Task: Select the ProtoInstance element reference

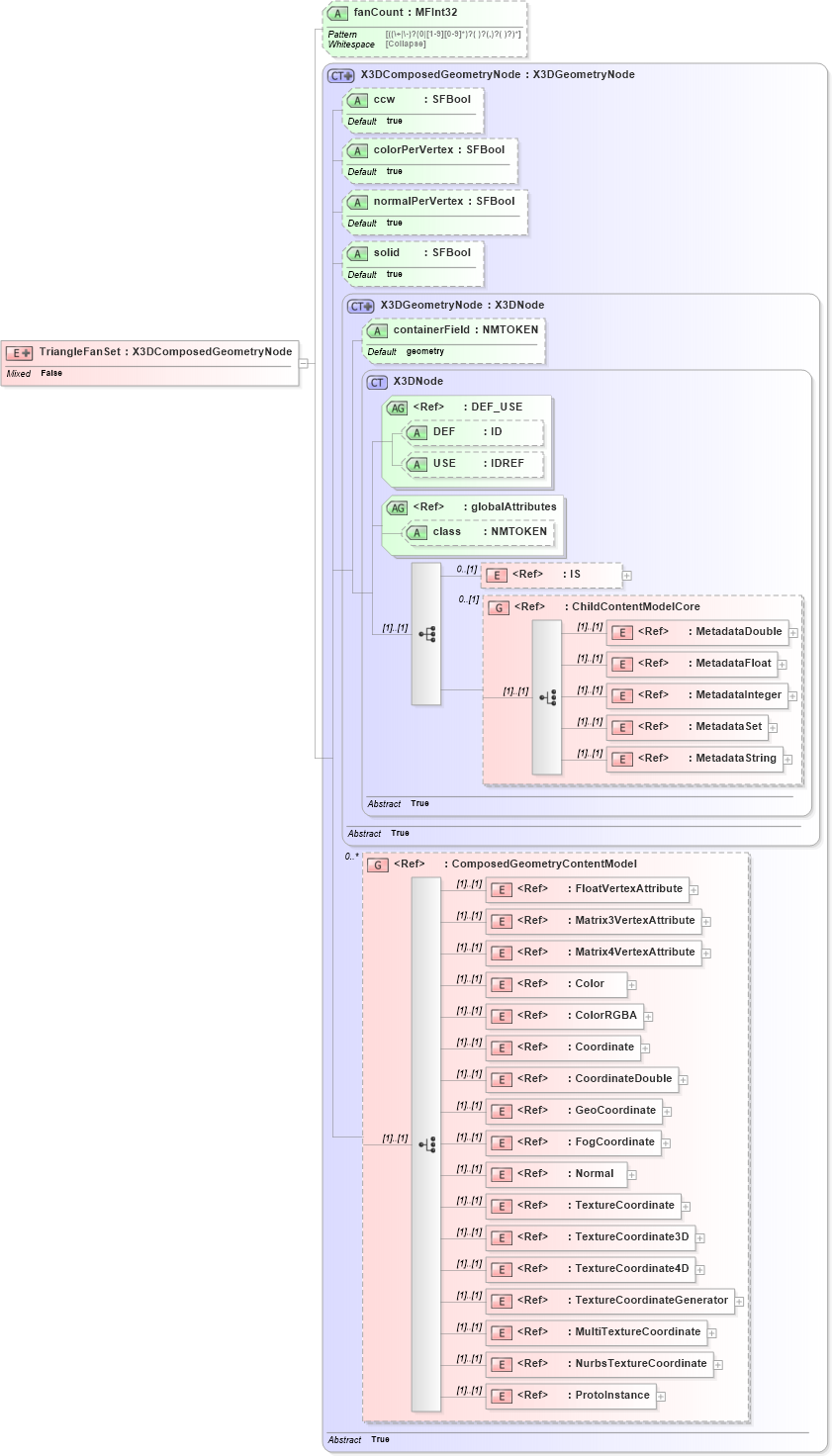Action: tap(571, 1396)
